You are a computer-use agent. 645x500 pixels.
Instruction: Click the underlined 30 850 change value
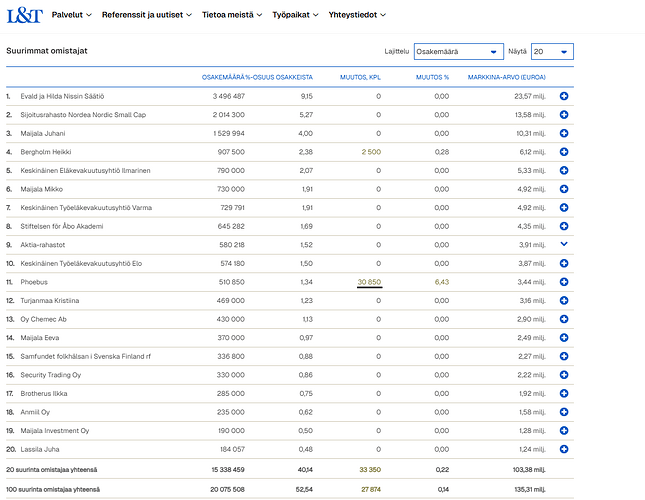pyautogui.click(x=369, y=282)
